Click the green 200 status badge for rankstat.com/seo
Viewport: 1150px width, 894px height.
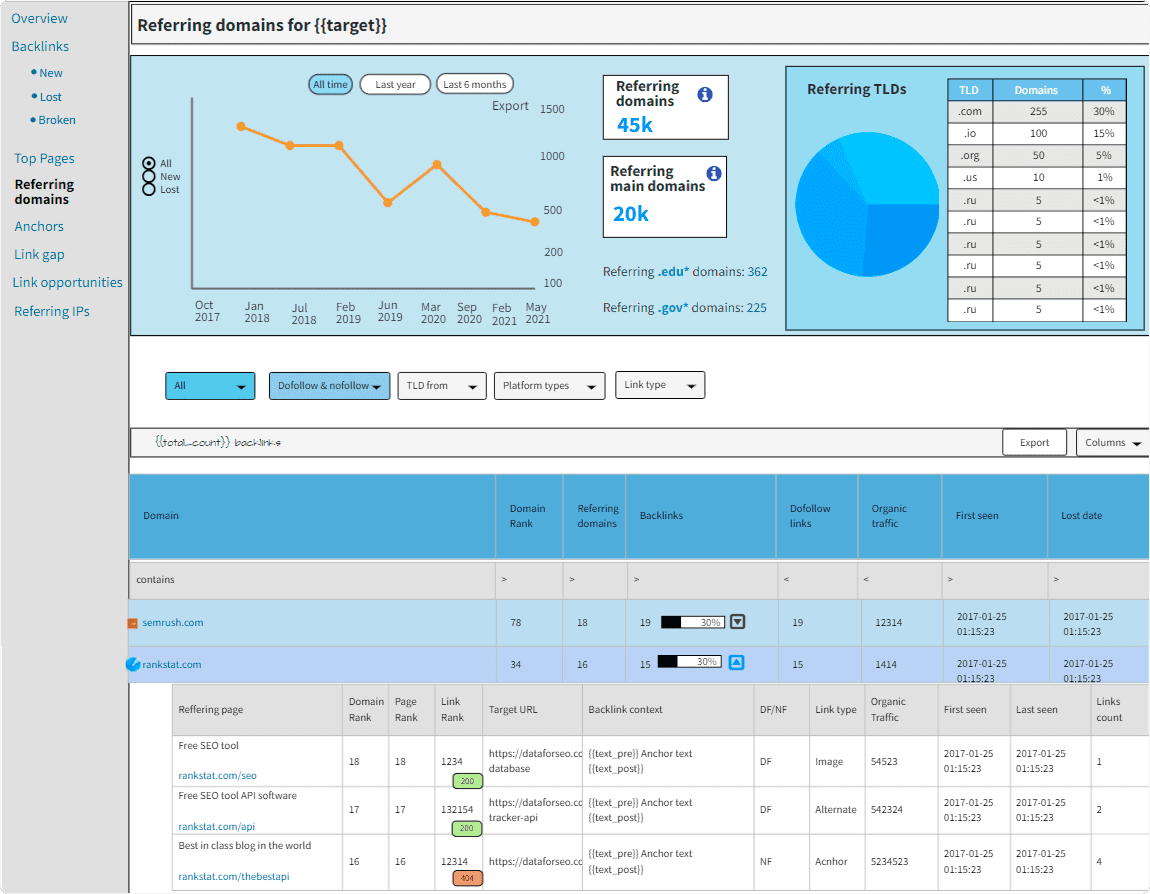[x=466, y=781]
